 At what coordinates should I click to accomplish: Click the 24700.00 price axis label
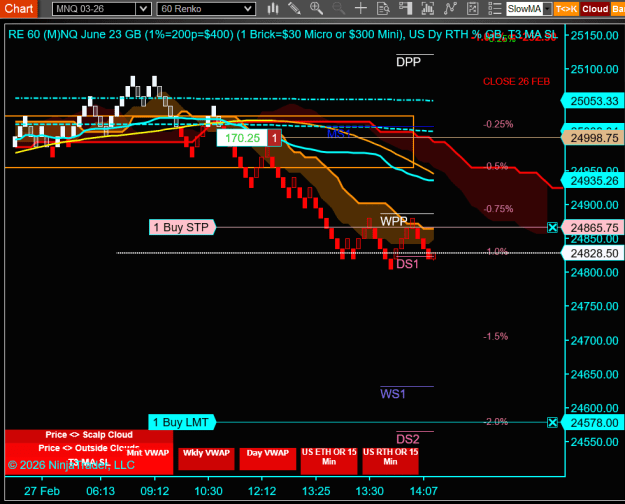(x=594, y=341)
